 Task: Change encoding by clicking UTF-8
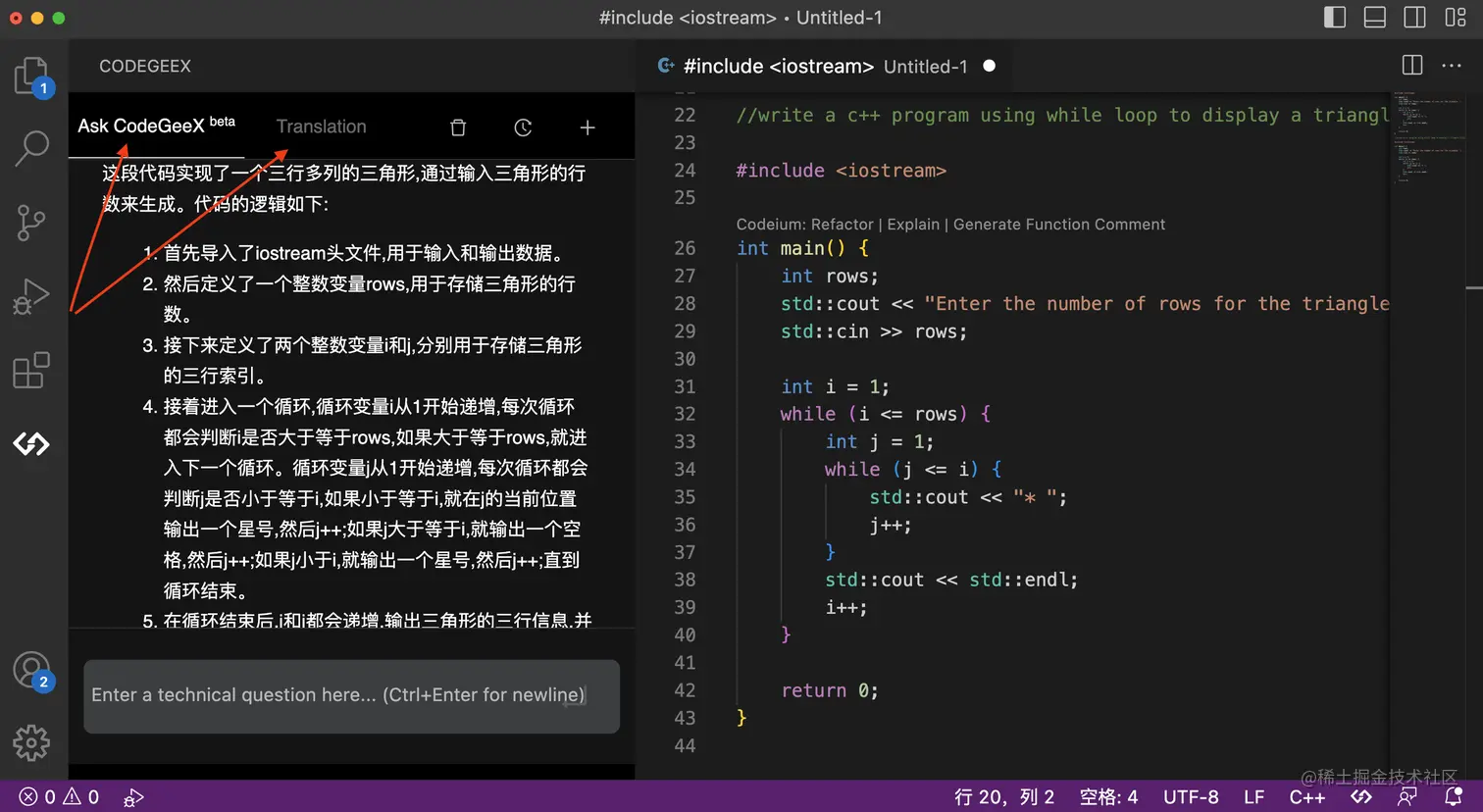[x=1191, y=796]
